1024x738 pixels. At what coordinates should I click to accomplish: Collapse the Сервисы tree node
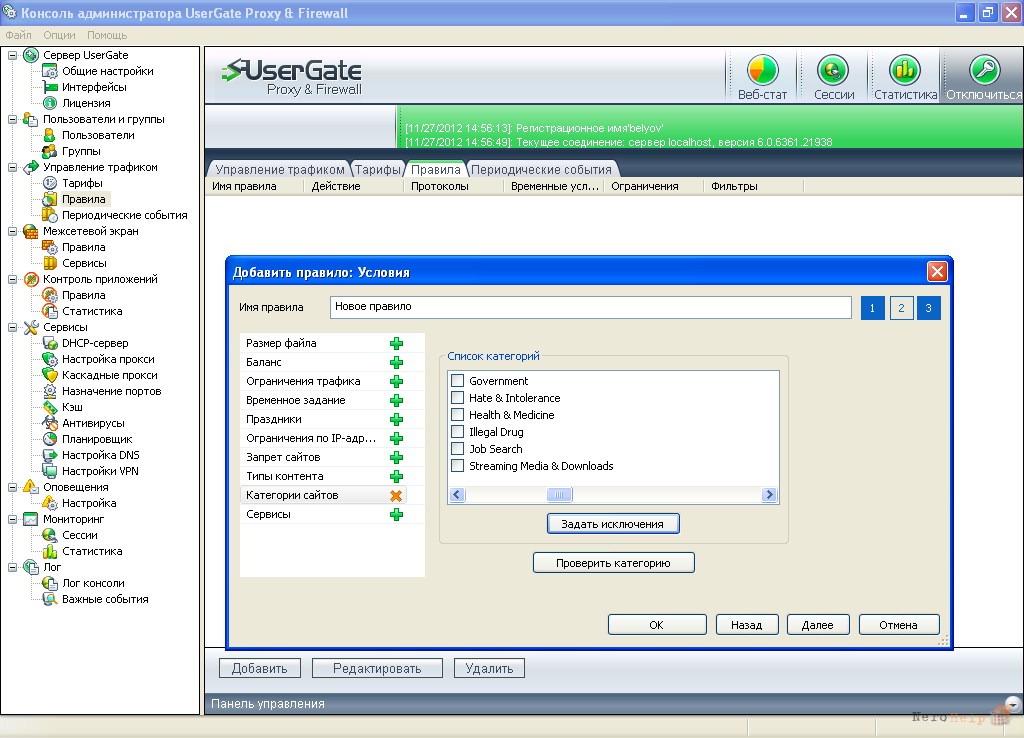point(12,327)
